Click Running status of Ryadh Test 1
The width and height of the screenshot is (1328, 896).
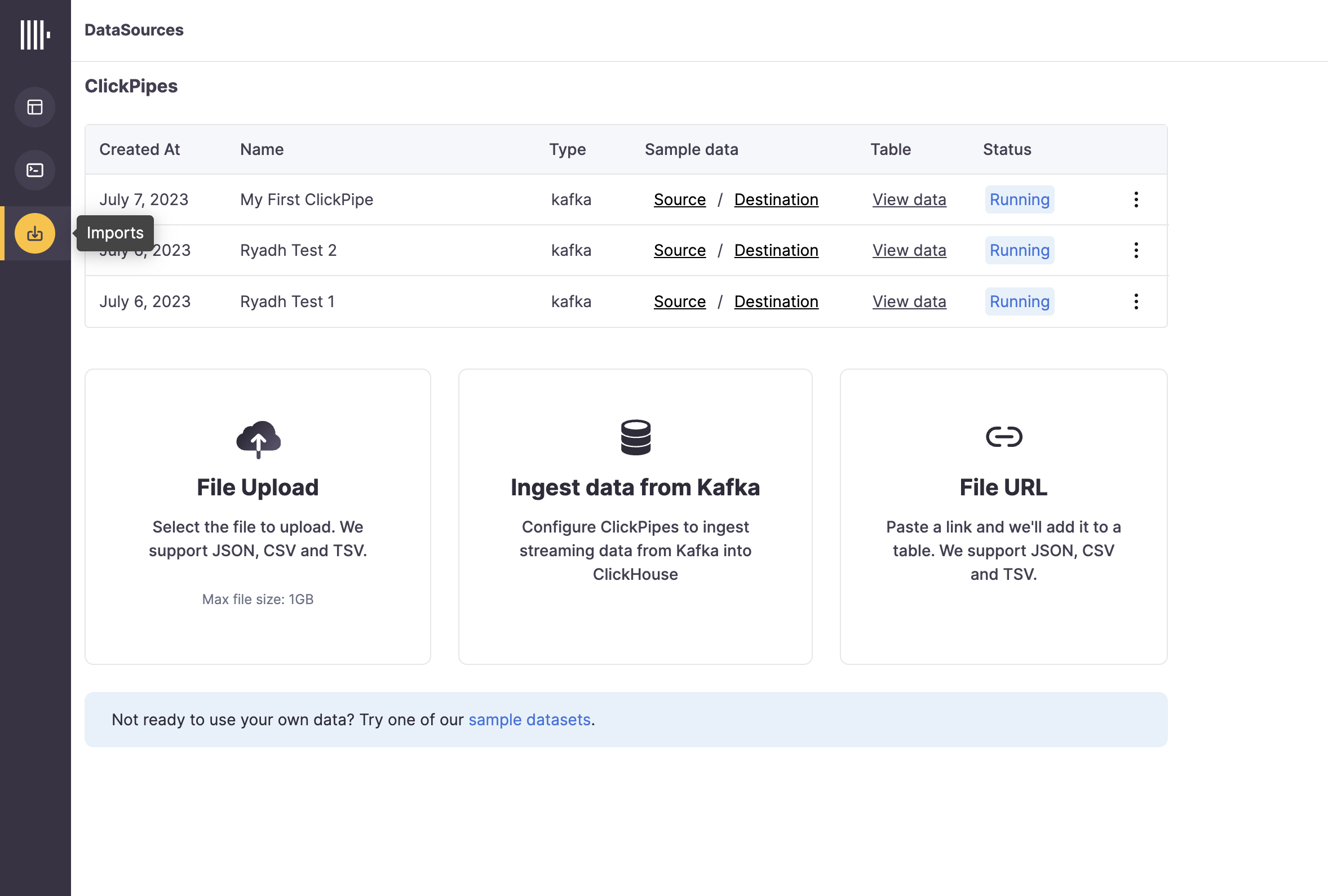1020,301
